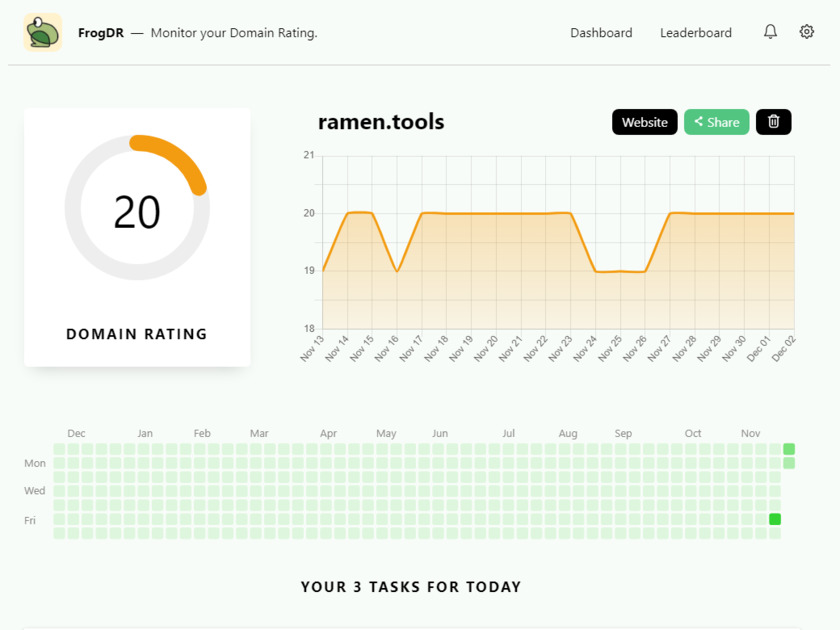
Task: Click the last Monday heatmap cell
Action: 789,463
